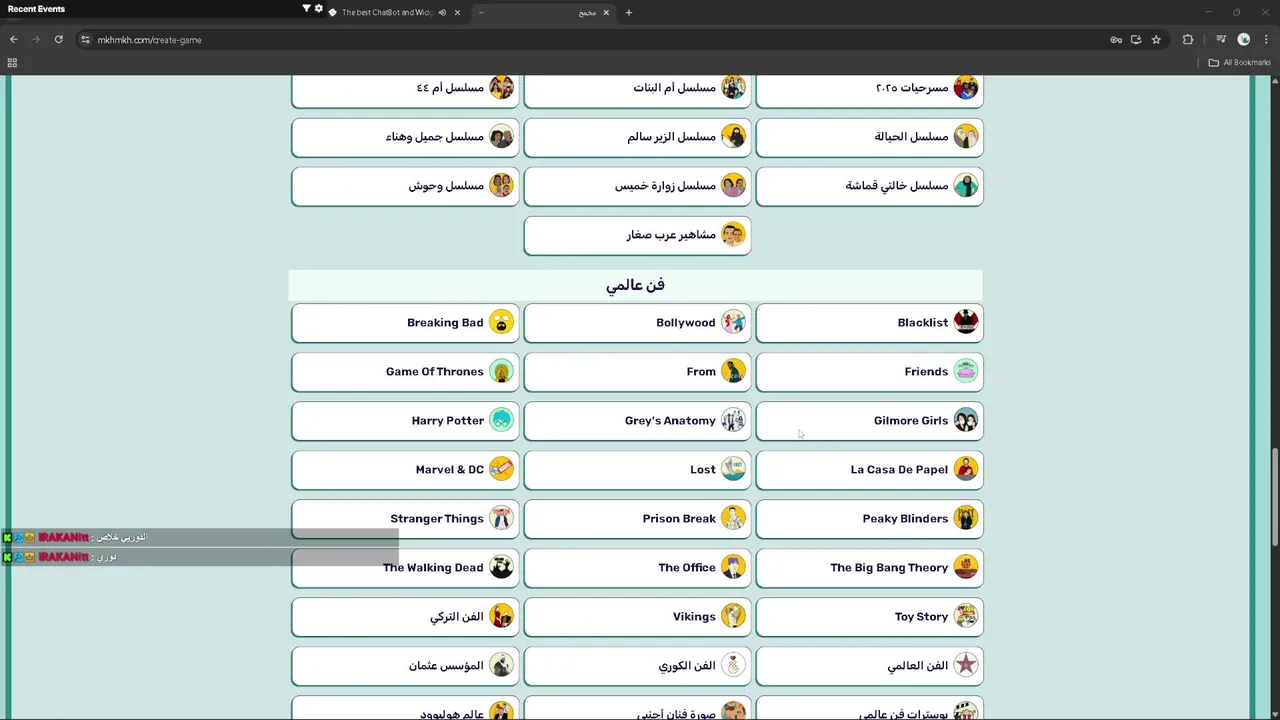Expand the Recent Events dropdown arrow

click(x=306, y=9)
